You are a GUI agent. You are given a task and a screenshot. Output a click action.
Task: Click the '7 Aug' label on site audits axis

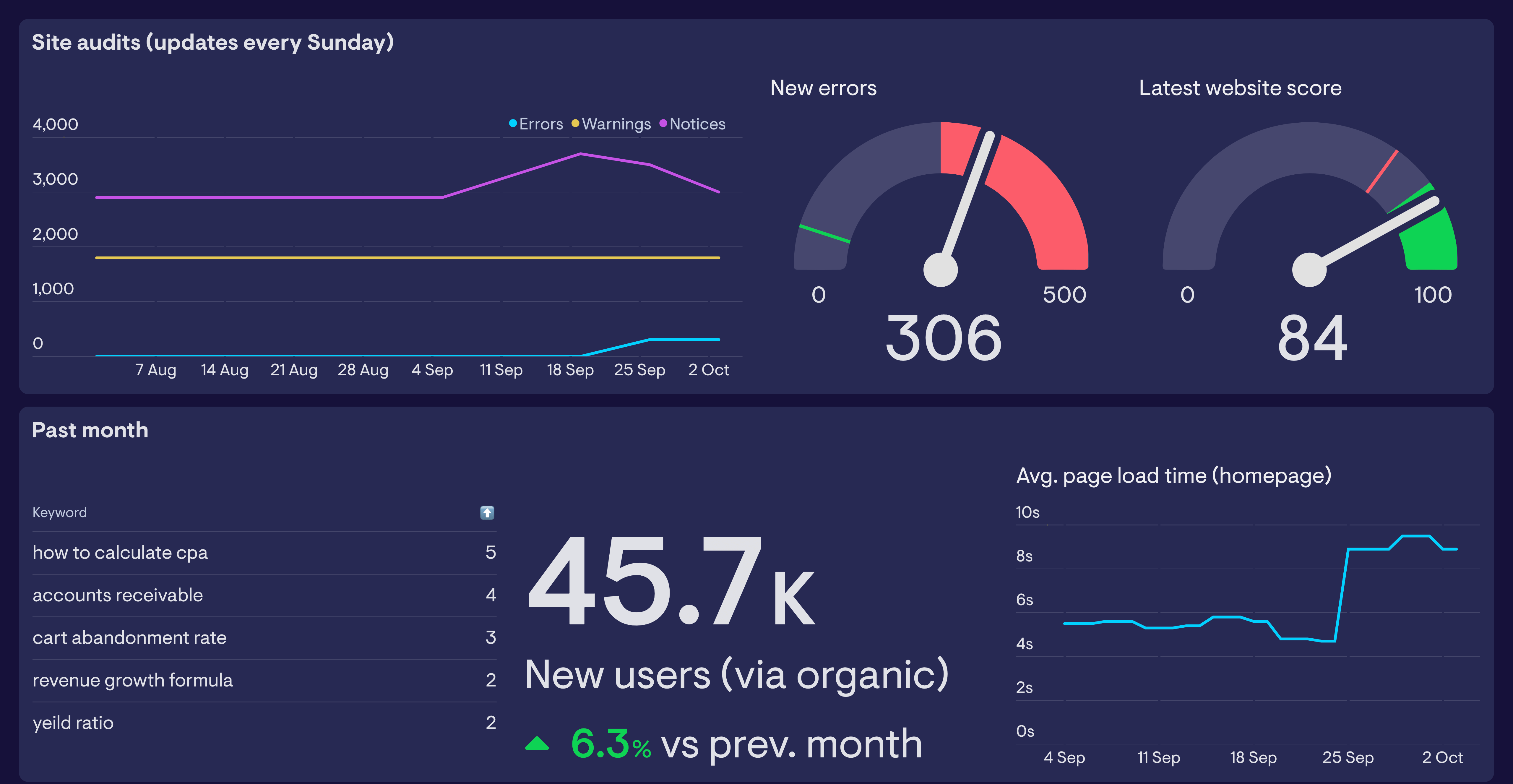(156, 370)
